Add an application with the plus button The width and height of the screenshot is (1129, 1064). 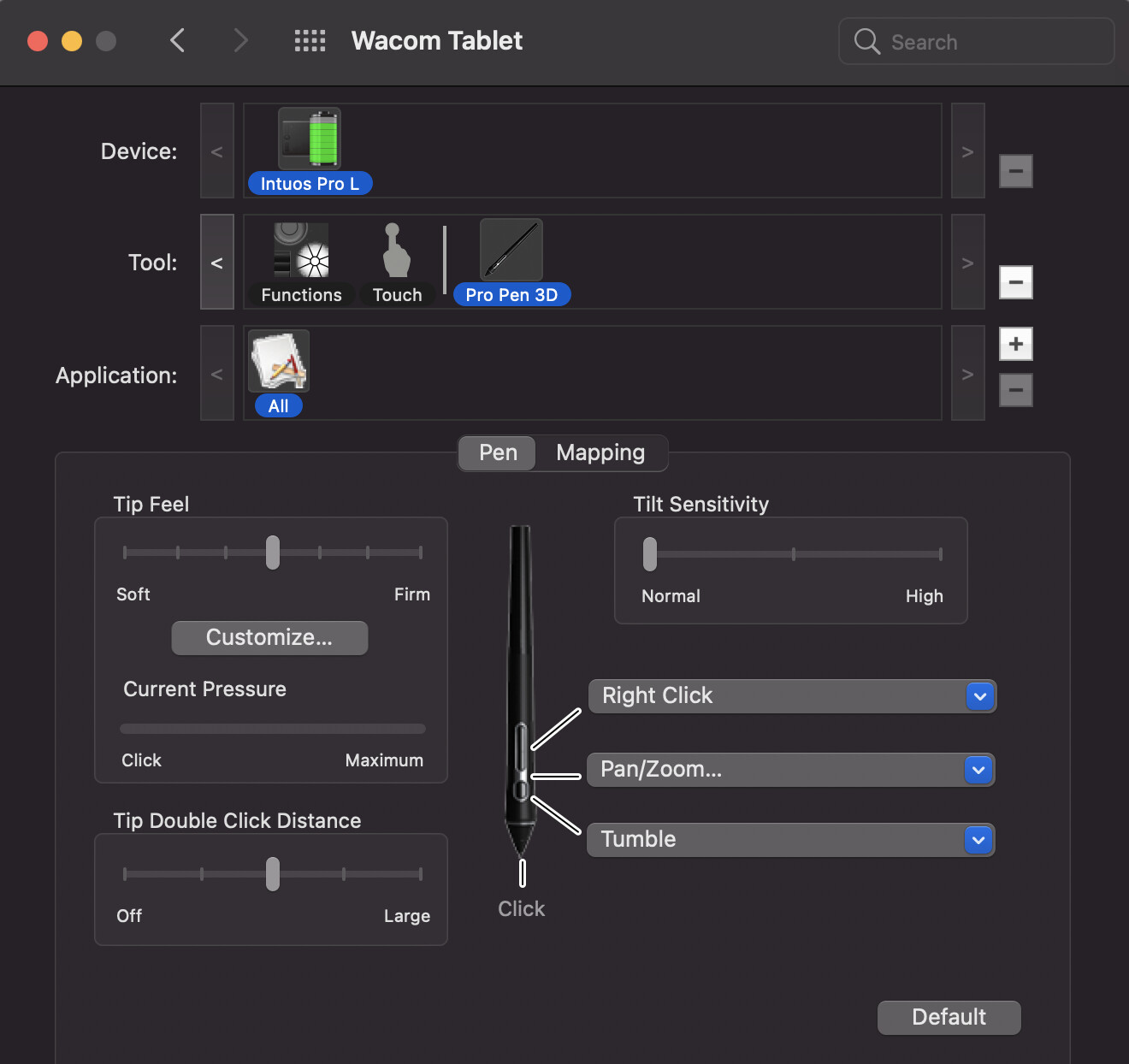coord(1015,344)
